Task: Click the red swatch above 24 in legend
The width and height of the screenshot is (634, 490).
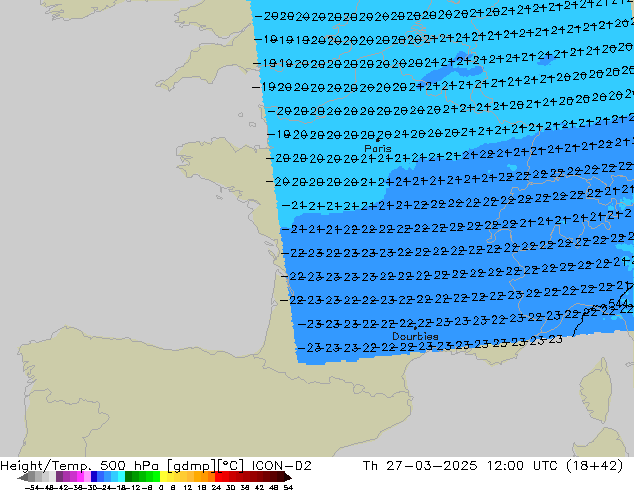Action: tap(218, 477)
